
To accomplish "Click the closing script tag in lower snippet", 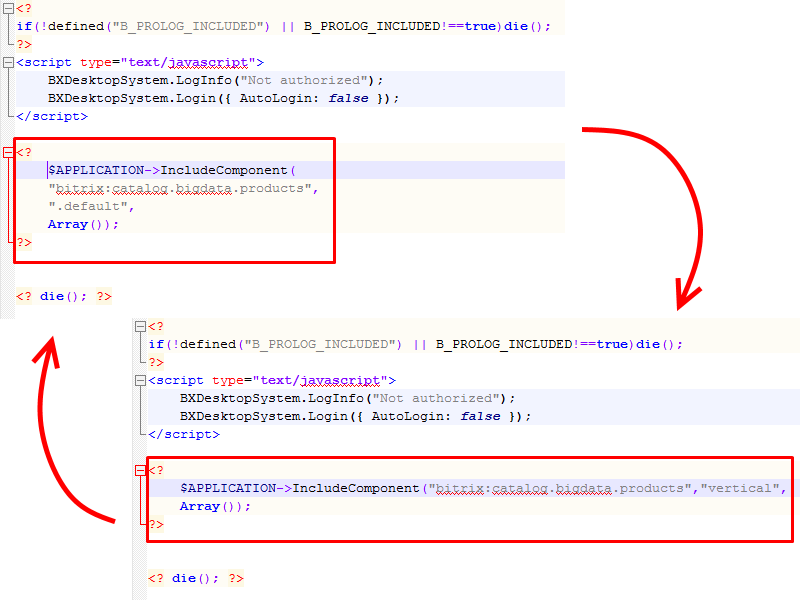I will [183, 434].
